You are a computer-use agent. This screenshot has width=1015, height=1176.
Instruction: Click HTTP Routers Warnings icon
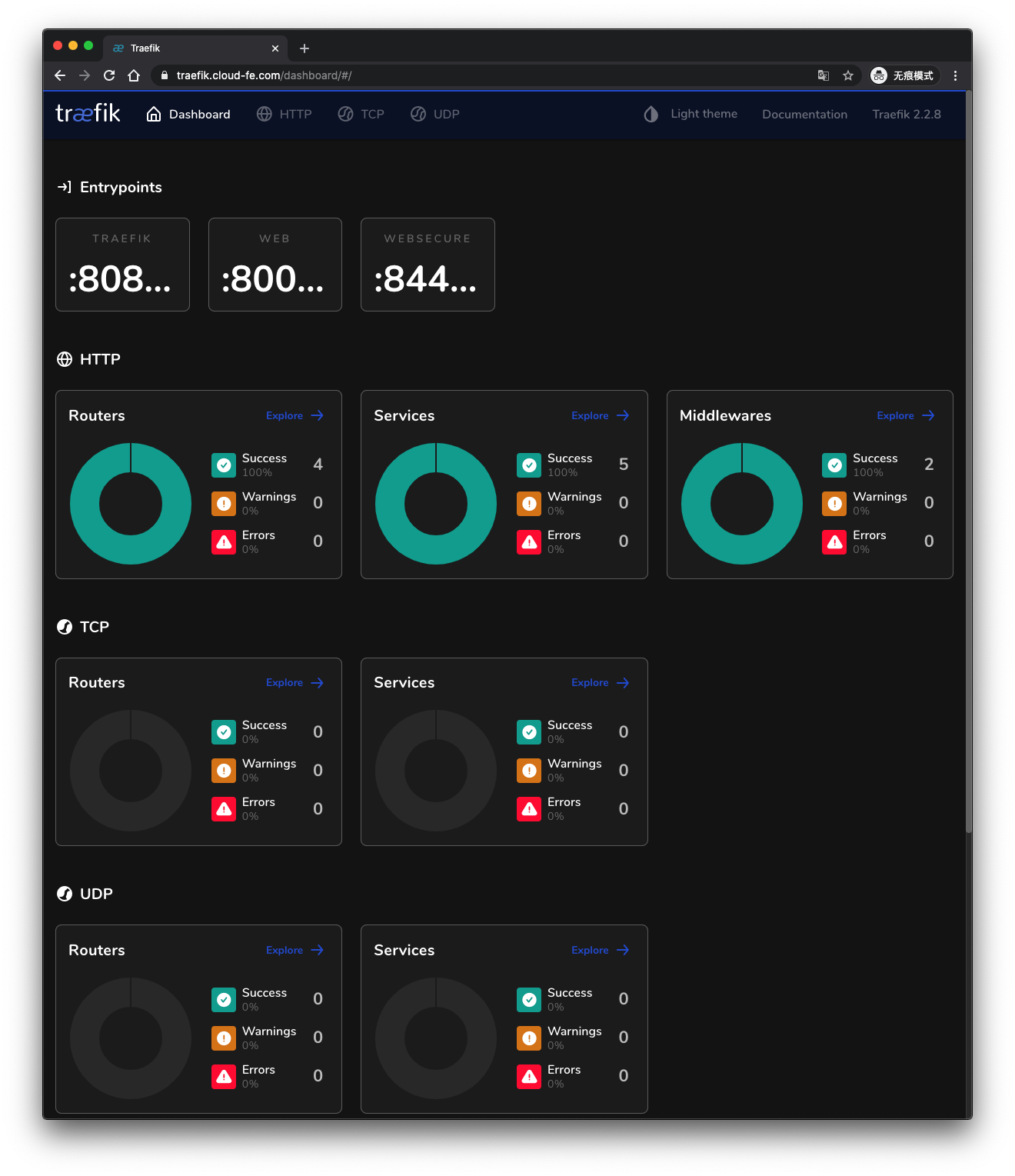(x=224, y=503)
